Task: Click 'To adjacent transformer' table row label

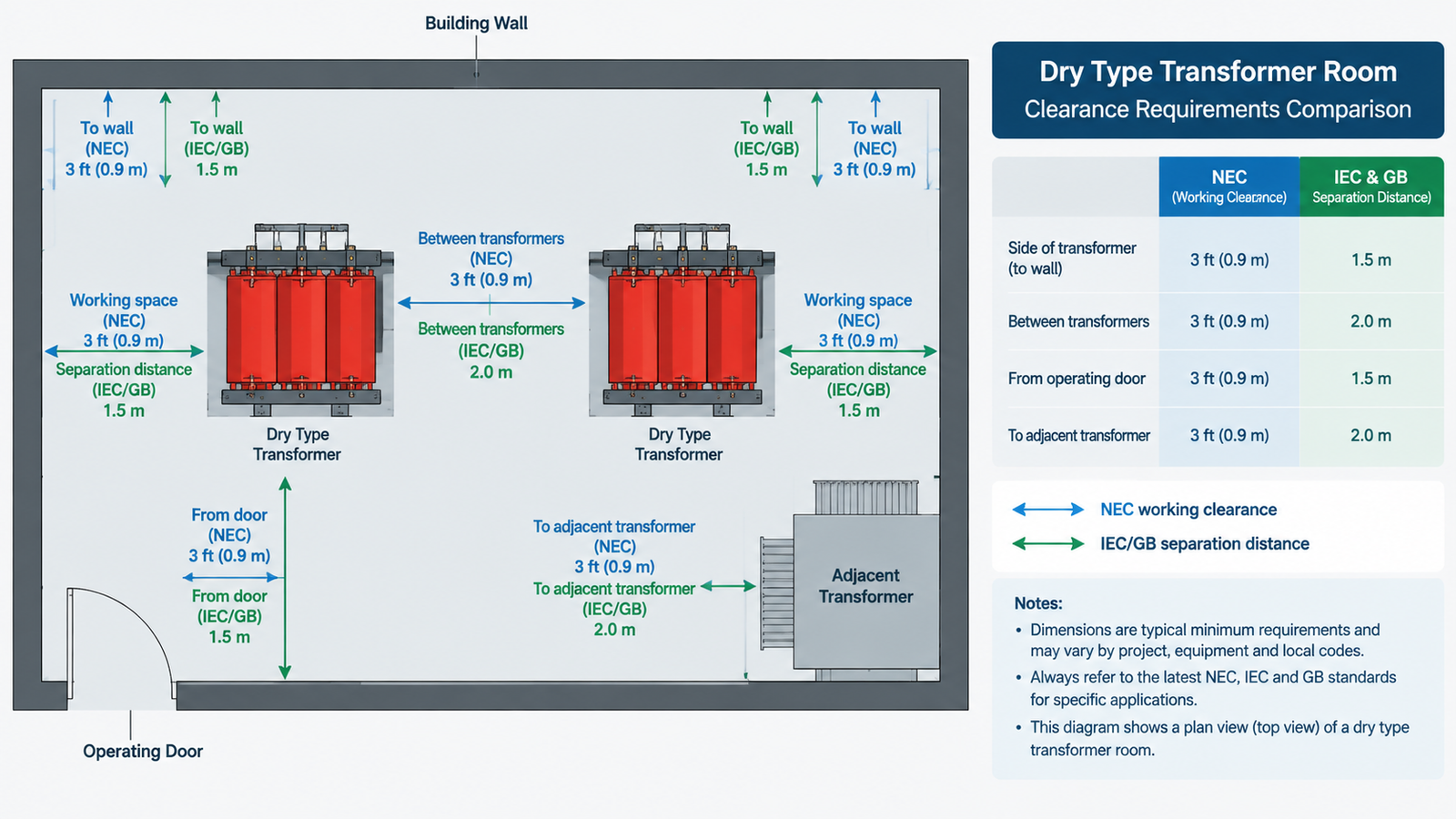Action: tap(1078, 436)
